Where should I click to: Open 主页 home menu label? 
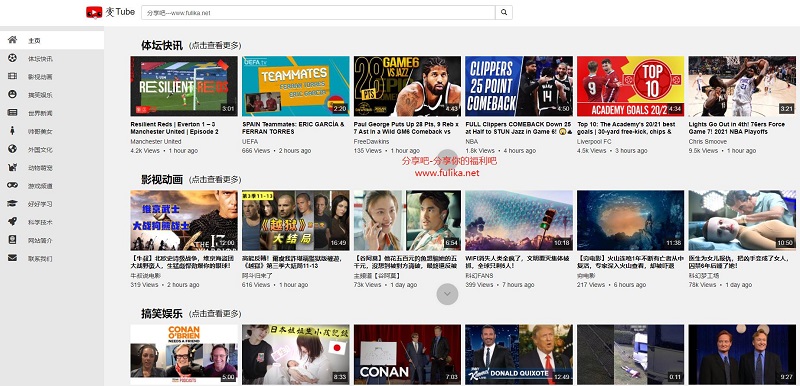coord(34,41)
